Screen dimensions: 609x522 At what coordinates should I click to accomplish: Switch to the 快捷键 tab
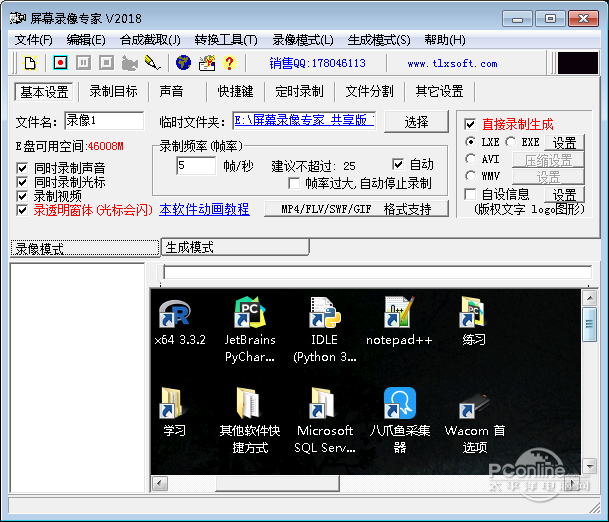tap(235, 92)
